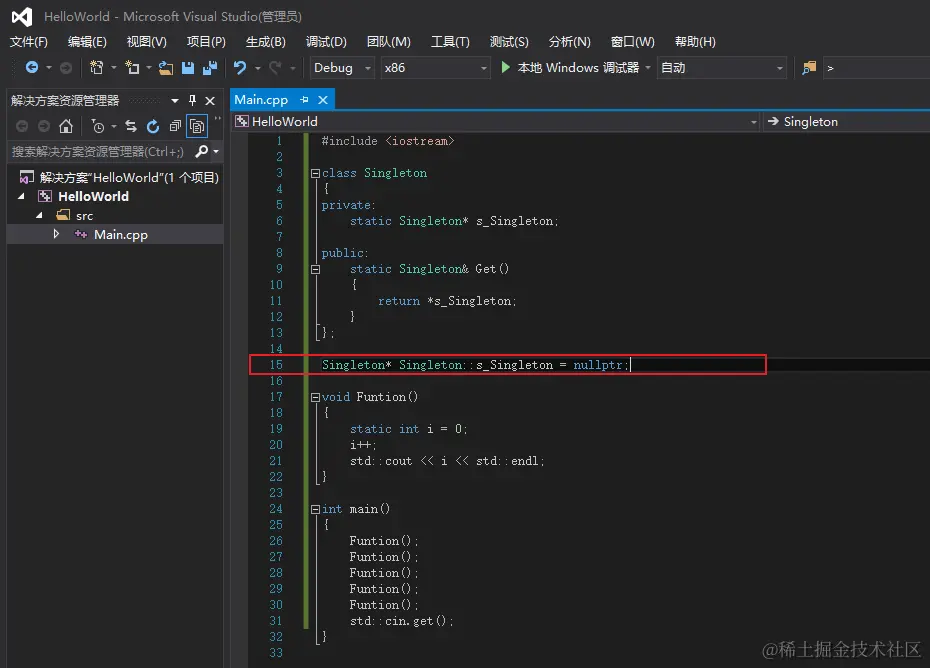This screenshot has width=930, height=668.
Task: Close the Solution Explorer panel
Action: click(x=210, y=100)
